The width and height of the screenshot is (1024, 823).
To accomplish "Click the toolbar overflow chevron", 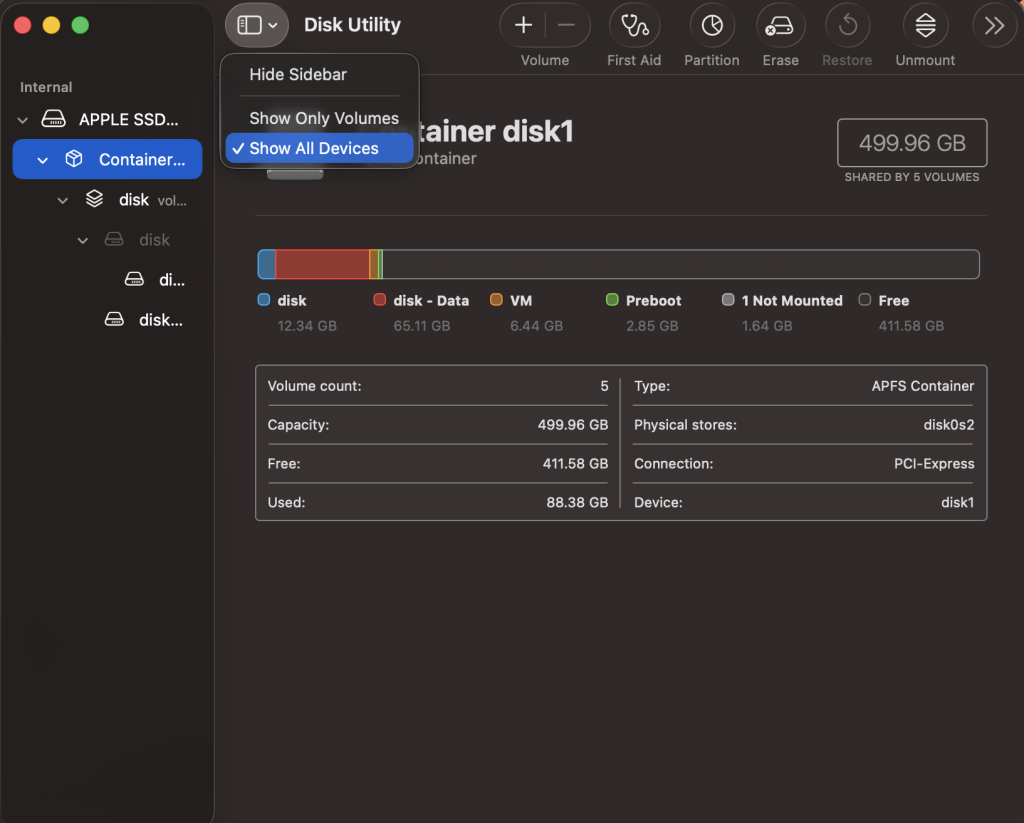I will 993,25.
